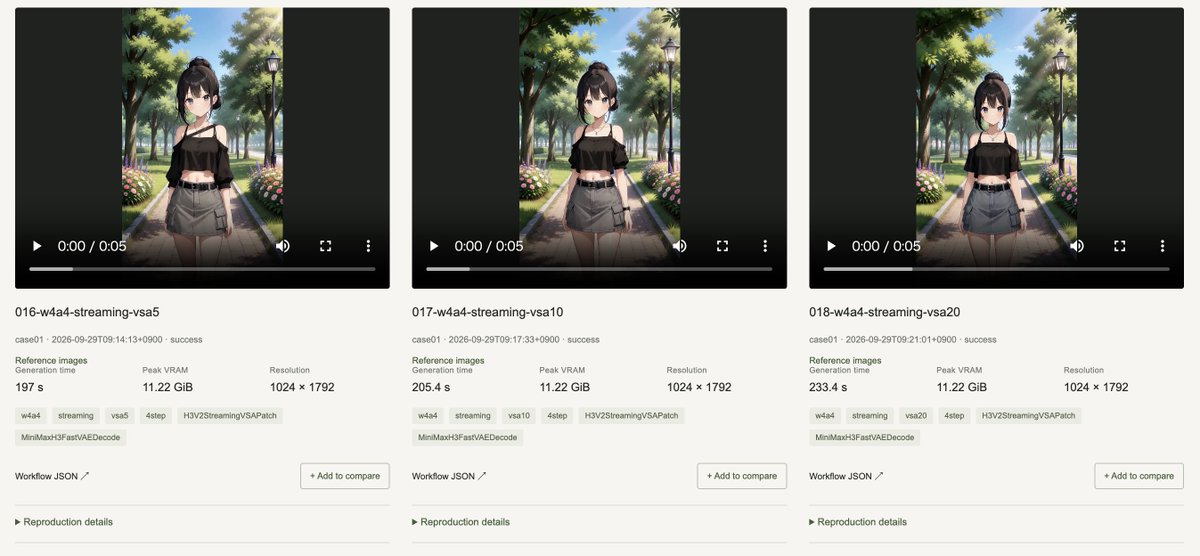The height and width of the screenshot is (556, 1200).
Task: Click the MiniMaxH3FastVAEDecode tag under 016-w4a4-streaming-vsa5
Action: 70,438
